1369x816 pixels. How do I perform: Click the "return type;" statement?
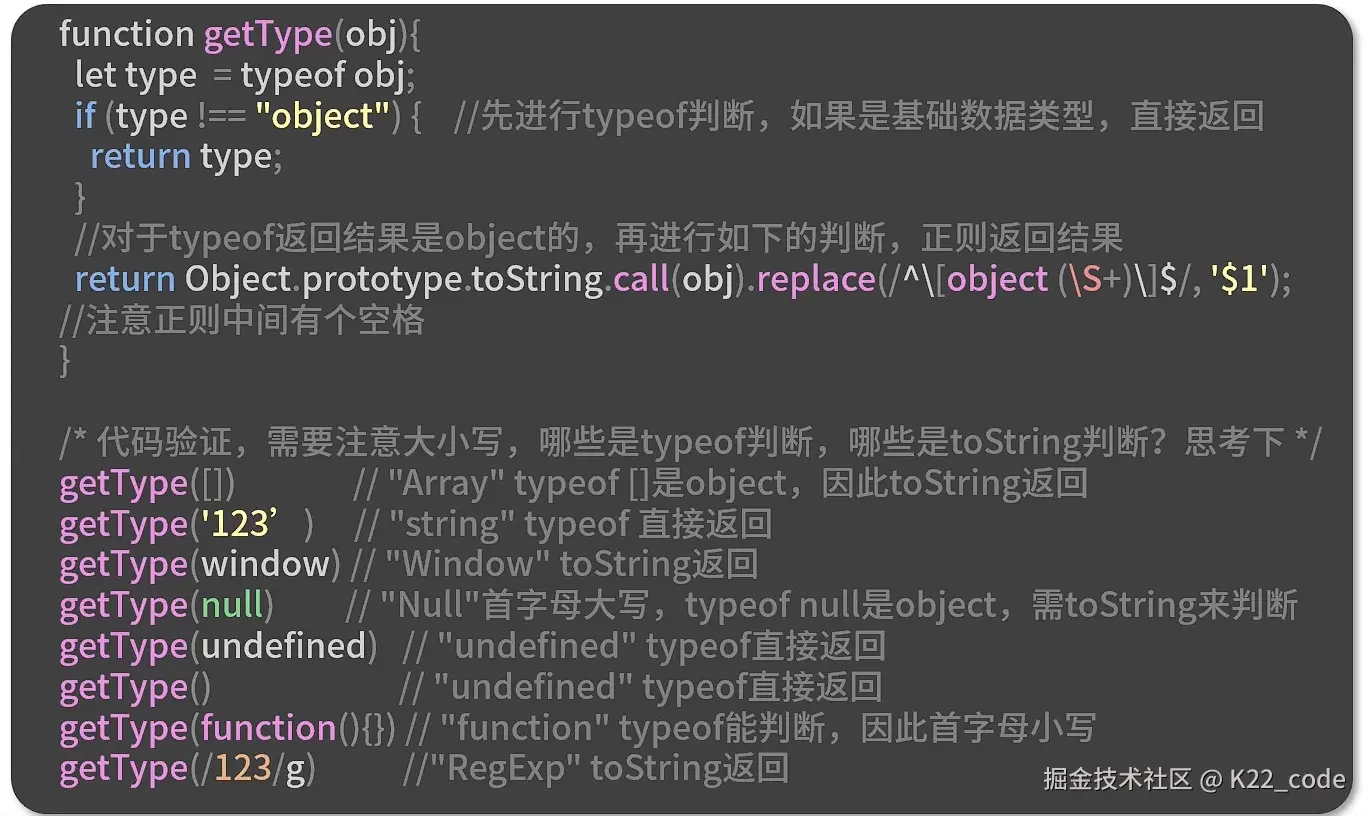click(x=186, y=157)
